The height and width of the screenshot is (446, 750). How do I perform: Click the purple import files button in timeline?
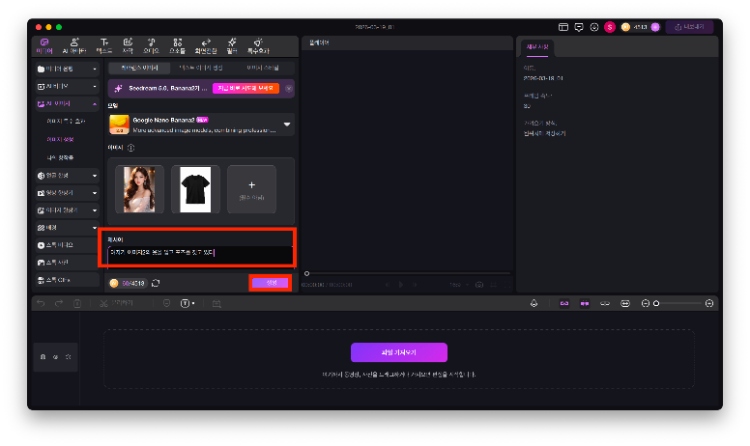(x=398, y=352)
